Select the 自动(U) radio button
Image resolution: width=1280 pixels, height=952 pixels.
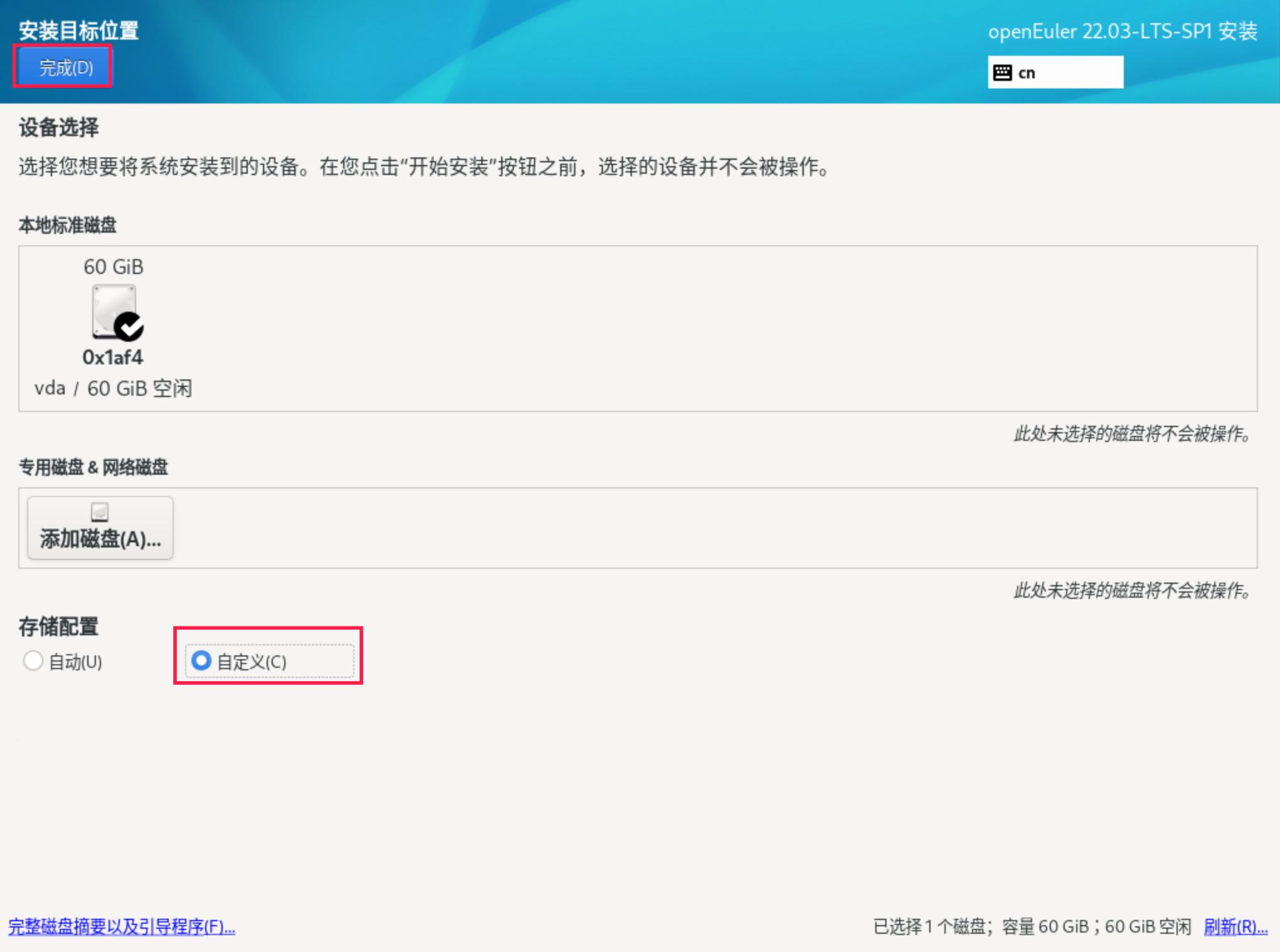[33, 660]
